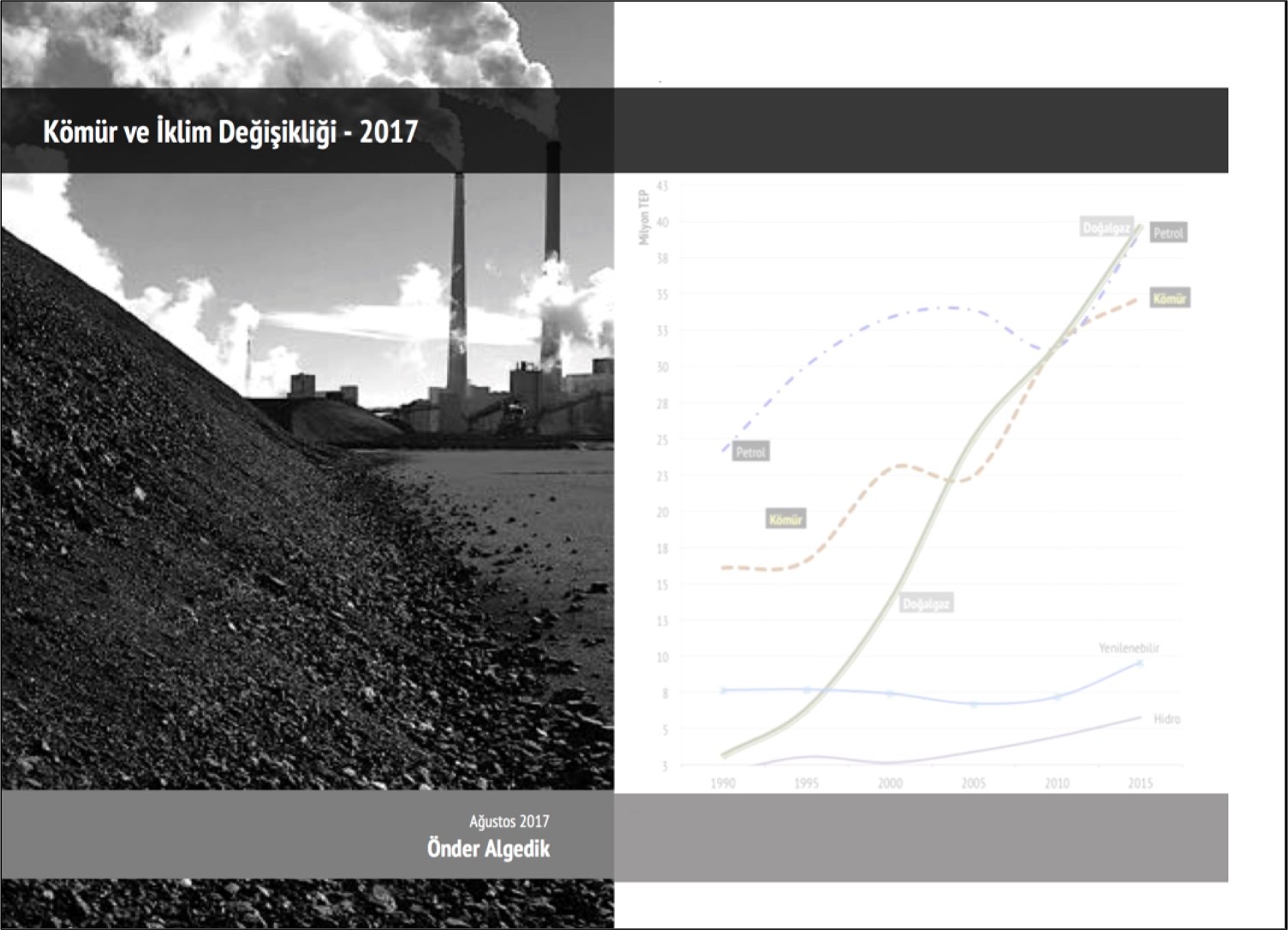Screen dimensions: 1288x930
Task: Select the y-axis value "8"
Action: [665, 694]
